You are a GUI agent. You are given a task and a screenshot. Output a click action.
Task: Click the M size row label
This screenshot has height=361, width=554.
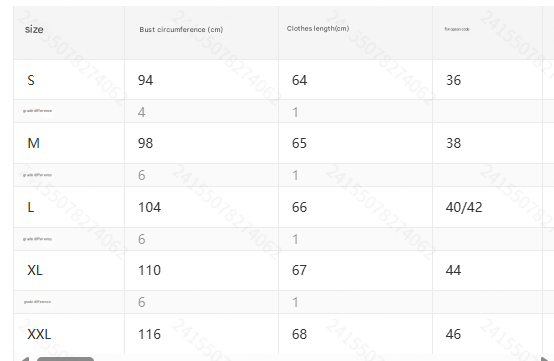point(34,143)
